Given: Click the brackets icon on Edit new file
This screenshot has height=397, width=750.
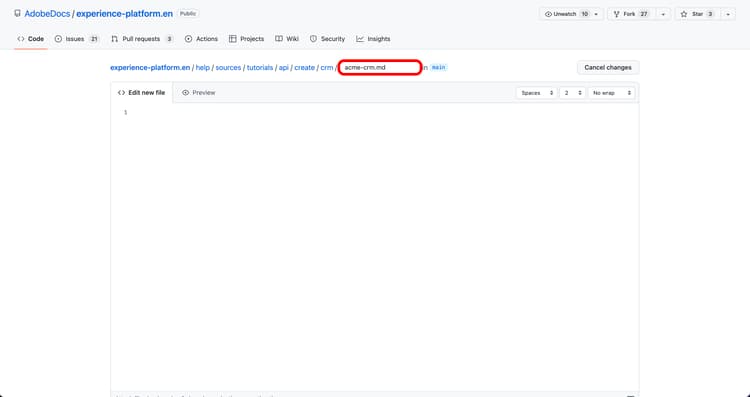Looking at the screenshot, I should [121, 93].
